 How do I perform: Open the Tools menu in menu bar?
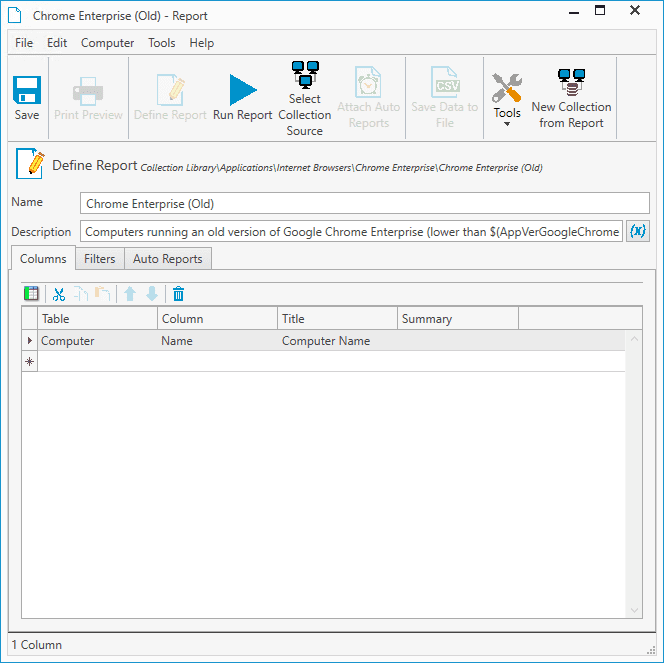(161, 43)
